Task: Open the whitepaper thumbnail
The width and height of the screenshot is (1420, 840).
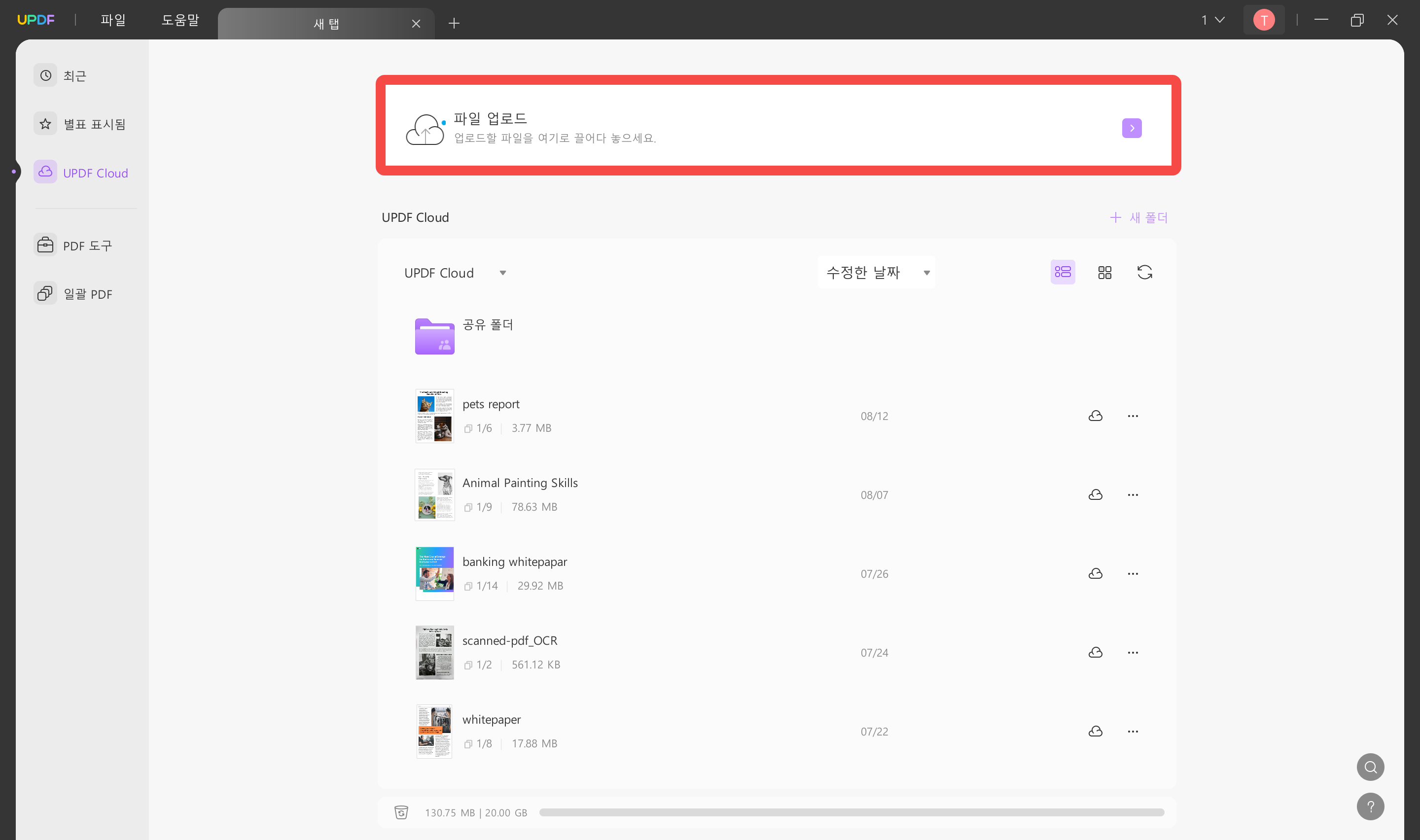Action: point(434,732)
